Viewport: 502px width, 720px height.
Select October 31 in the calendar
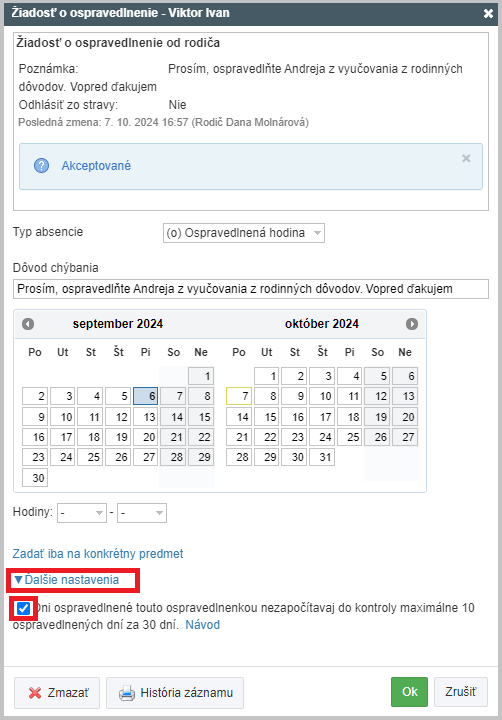(x=322, y=457)
